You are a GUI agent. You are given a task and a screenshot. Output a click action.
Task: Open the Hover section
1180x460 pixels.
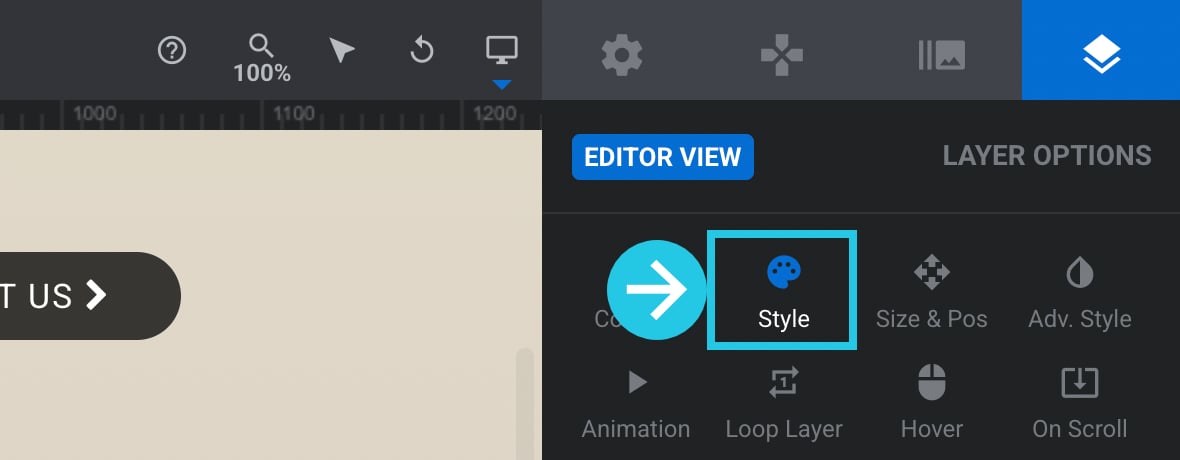point(932,404)
